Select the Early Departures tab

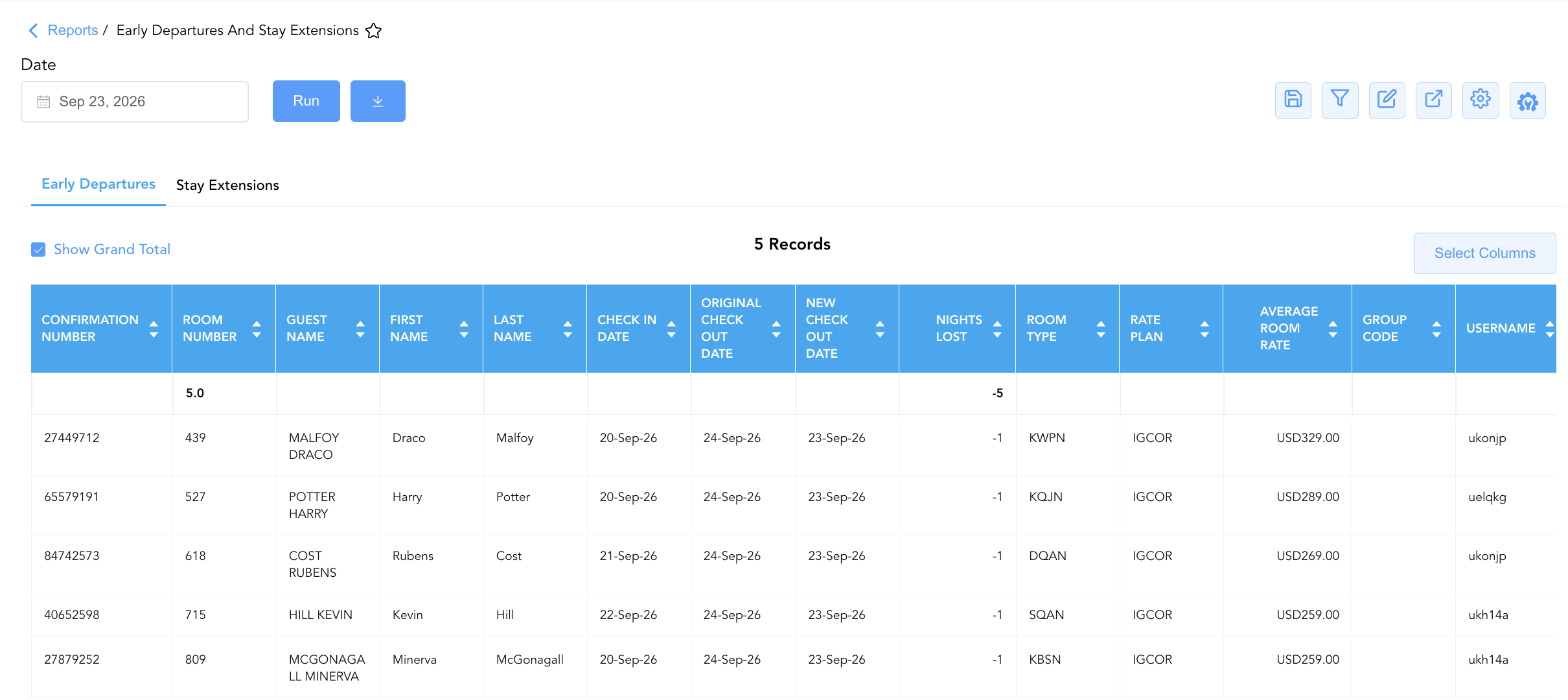98,185
